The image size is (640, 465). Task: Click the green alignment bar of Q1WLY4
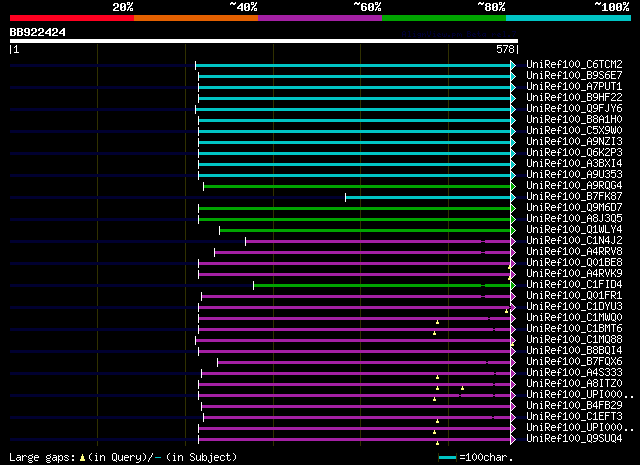(365, 231)
